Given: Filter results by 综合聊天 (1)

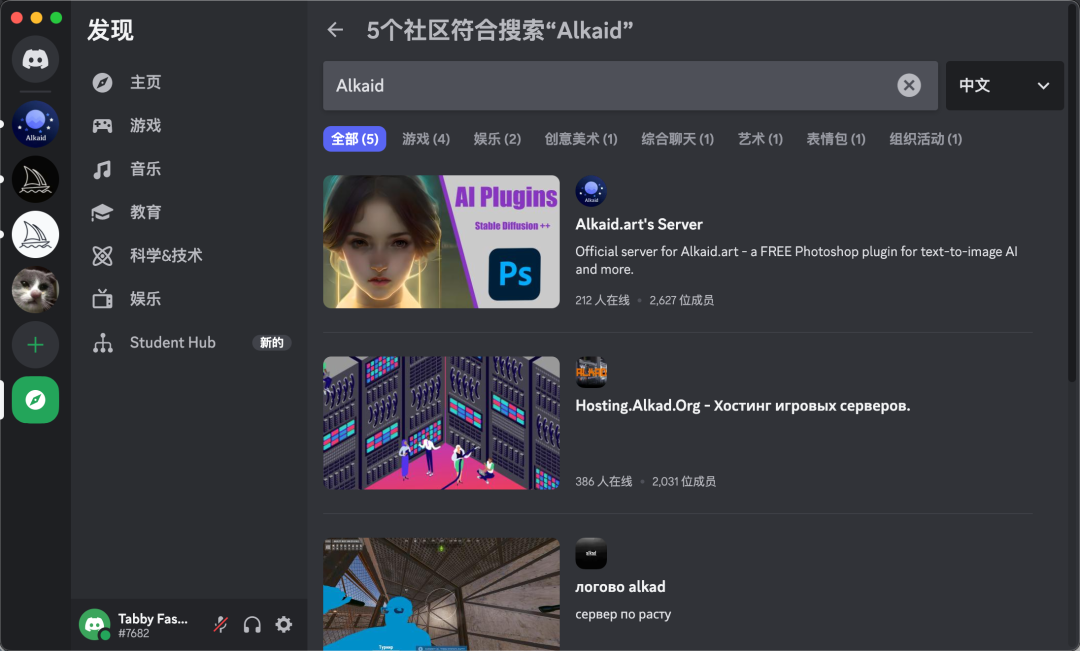Looking at the screenshot, I should (x=677, y=139).
